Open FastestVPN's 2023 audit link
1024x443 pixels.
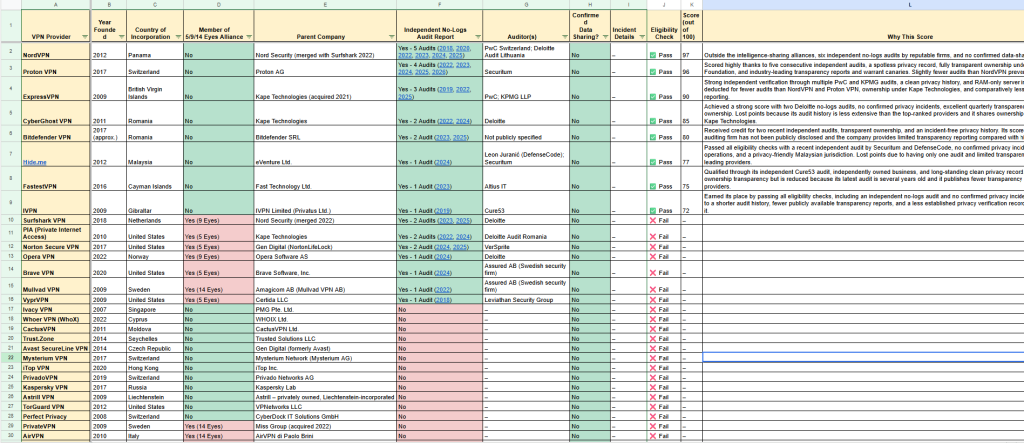click(443, 187)
